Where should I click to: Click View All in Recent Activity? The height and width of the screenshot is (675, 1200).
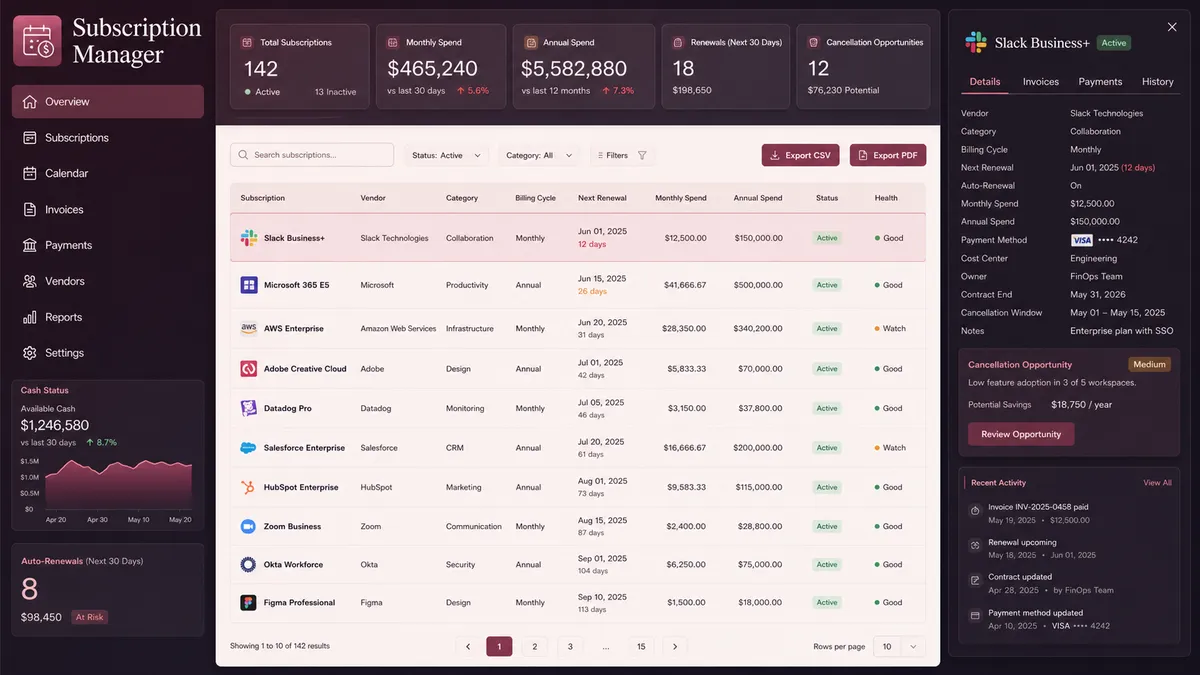tap(1157, 483)
